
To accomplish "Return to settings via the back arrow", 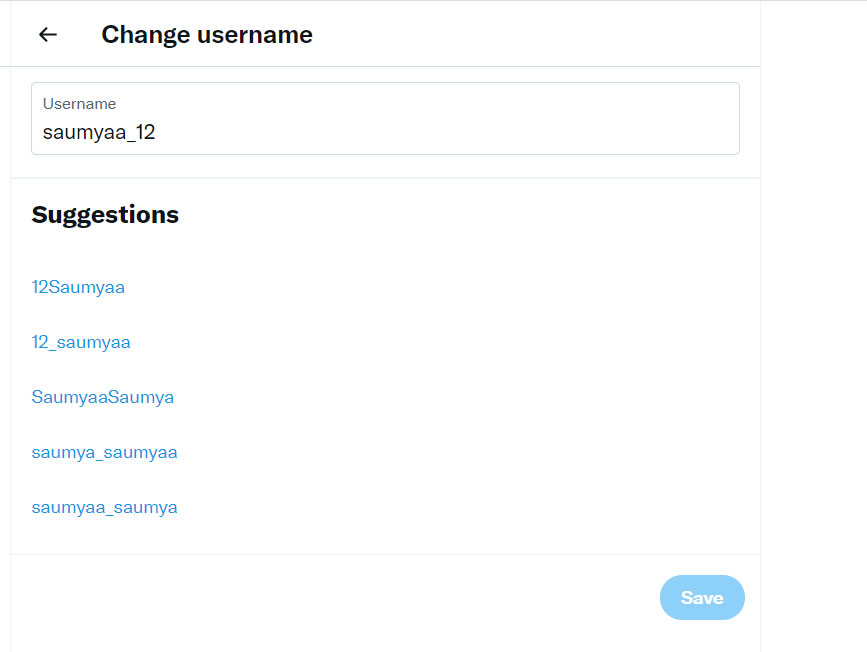I will pyautogui.click(x=47, y=34).
